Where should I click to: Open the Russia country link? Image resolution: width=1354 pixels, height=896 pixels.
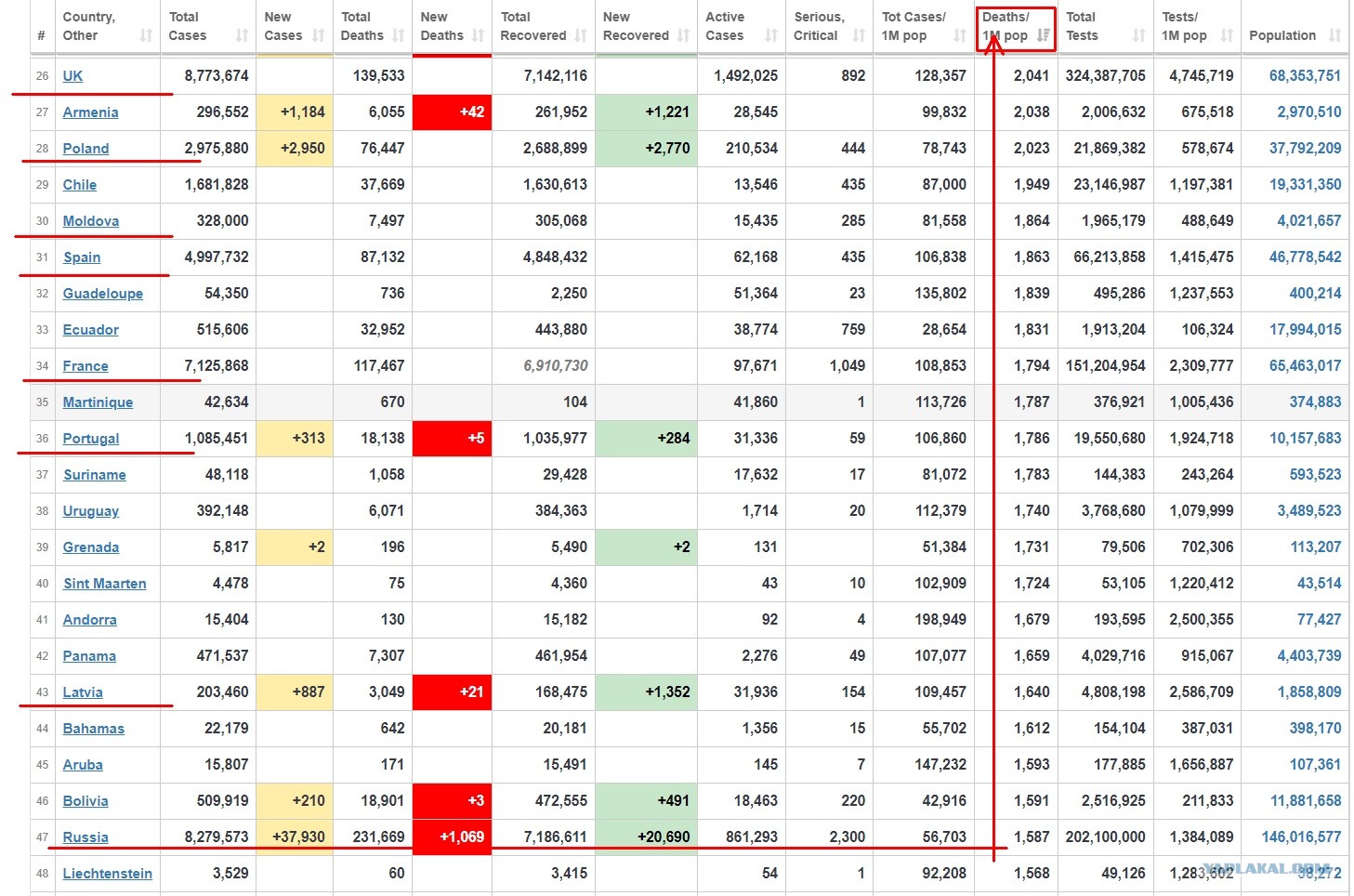(85, 837)
